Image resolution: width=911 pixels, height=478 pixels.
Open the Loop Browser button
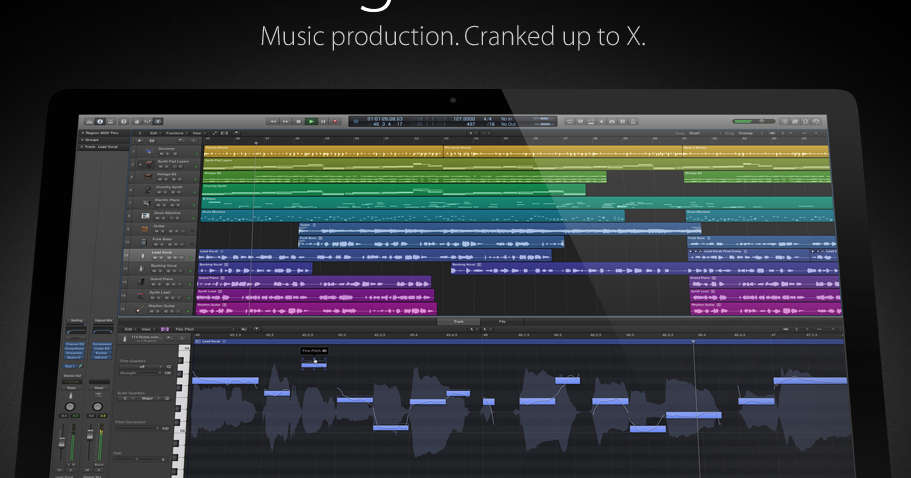point(806,121)
